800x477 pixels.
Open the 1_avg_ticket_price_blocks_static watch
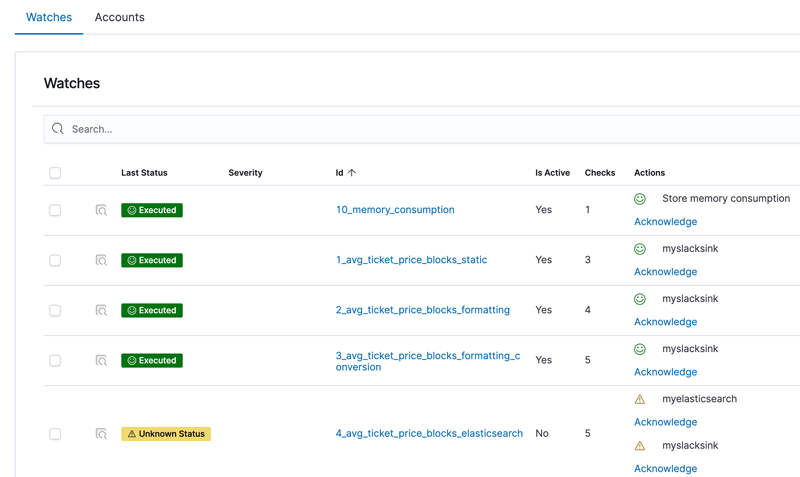411,260
